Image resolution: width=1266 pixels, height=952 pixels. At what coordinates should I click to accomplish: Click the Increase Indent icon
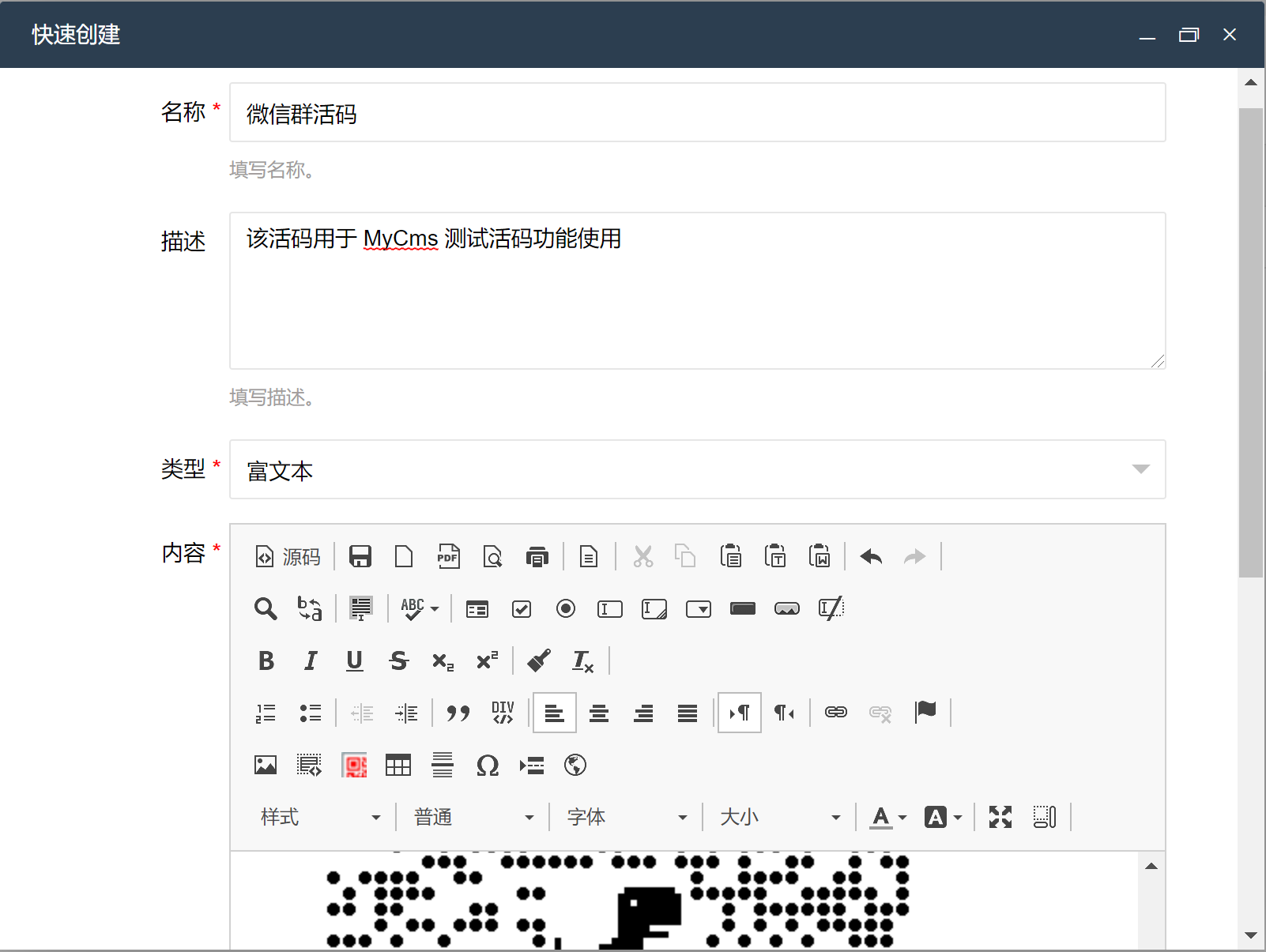tap(406, 713)
